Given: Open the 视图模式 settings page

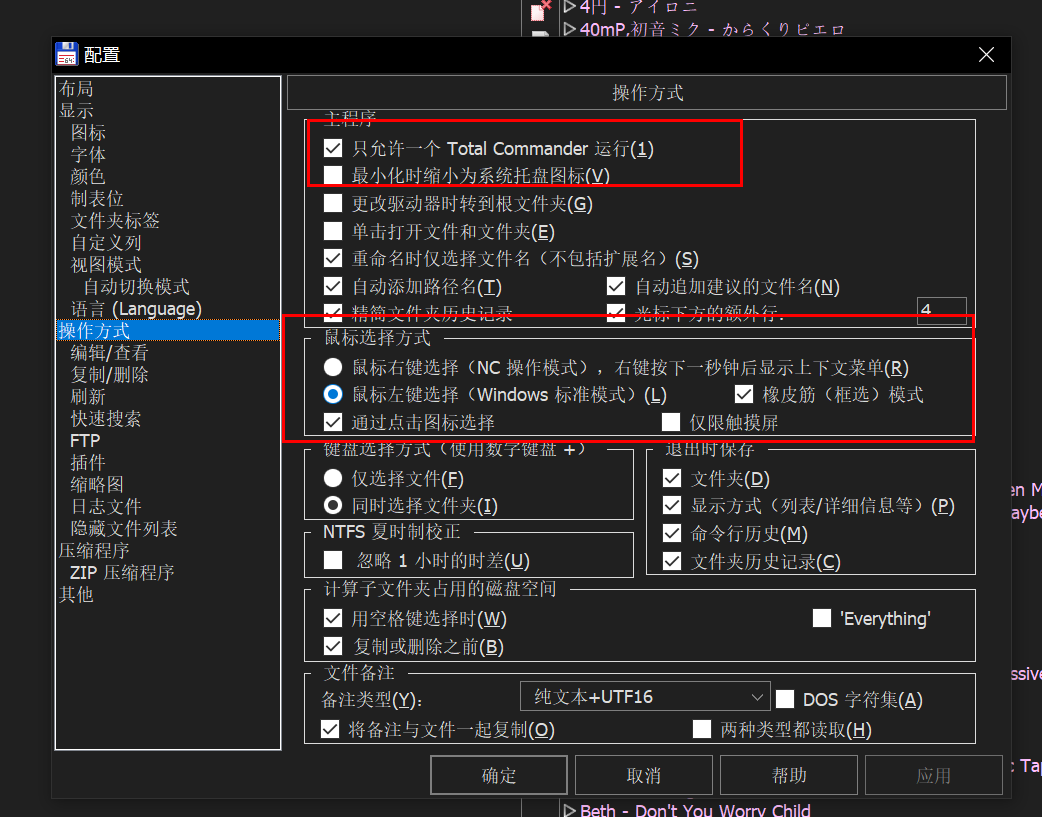Looking at the screenshot, I should click(x=106, y=264).
